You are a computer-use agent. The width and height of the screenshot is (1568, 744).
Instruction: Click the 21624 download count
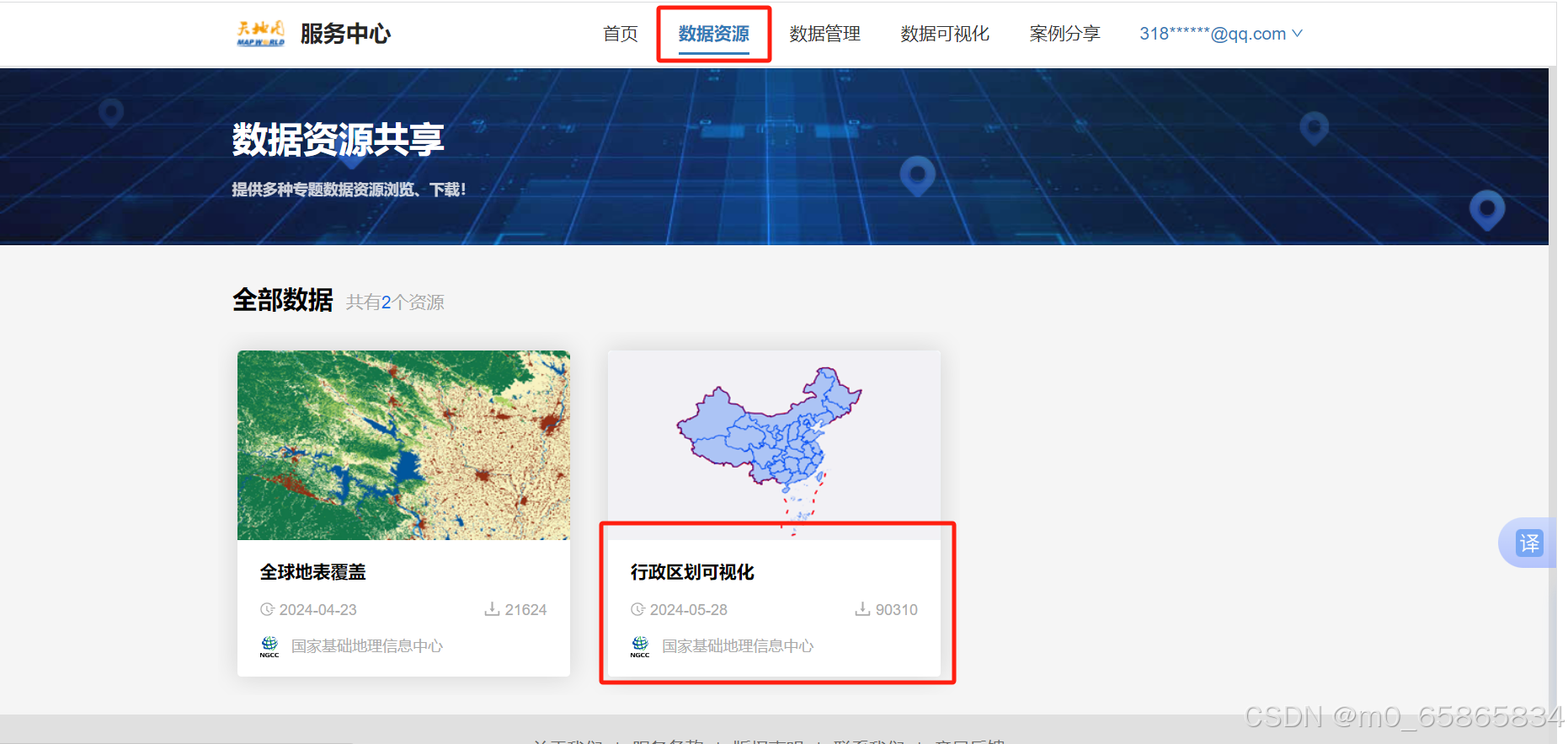tap(525, 609)
